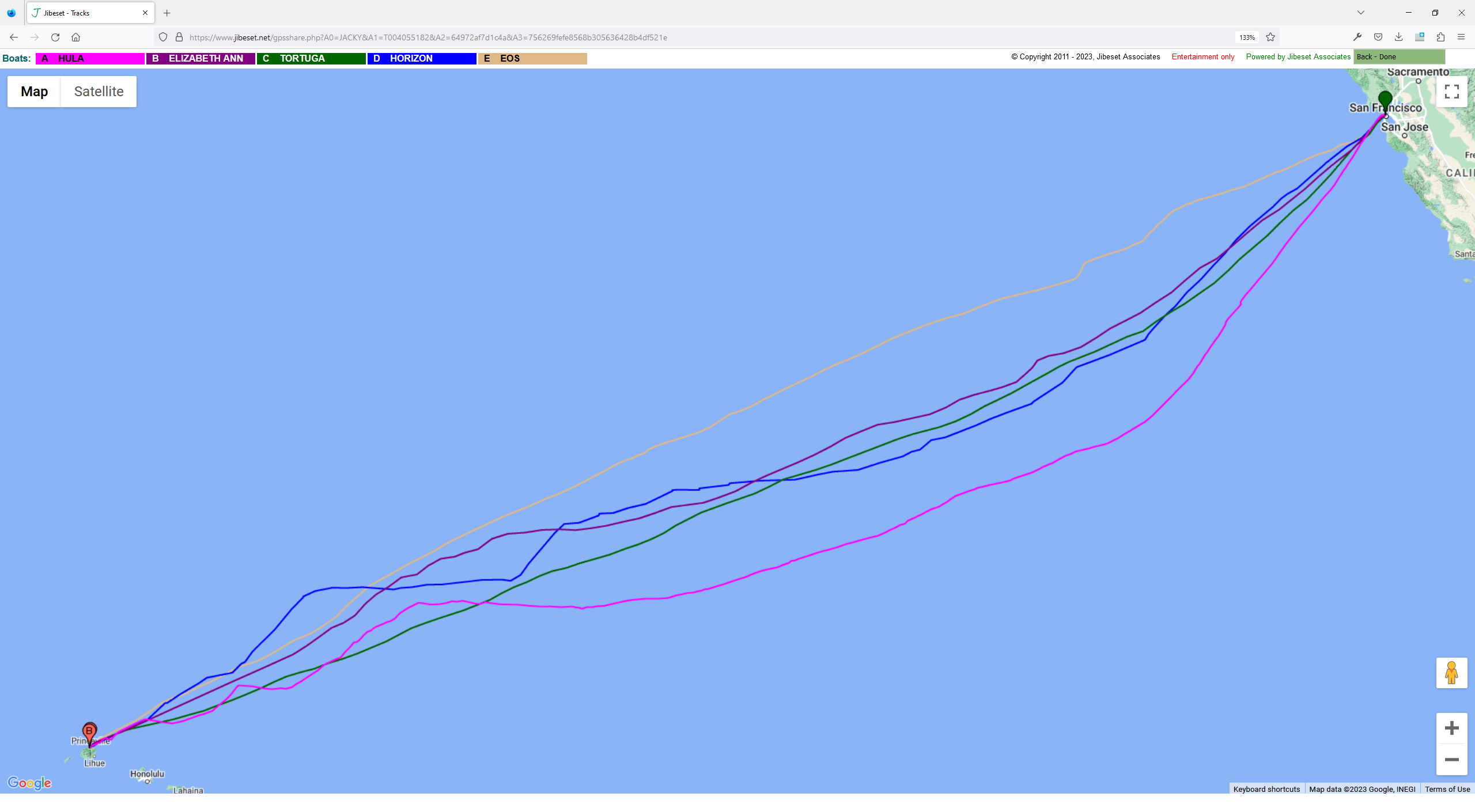
Task: Bookmark this page with star icon
Action: tap(1270, 37)
